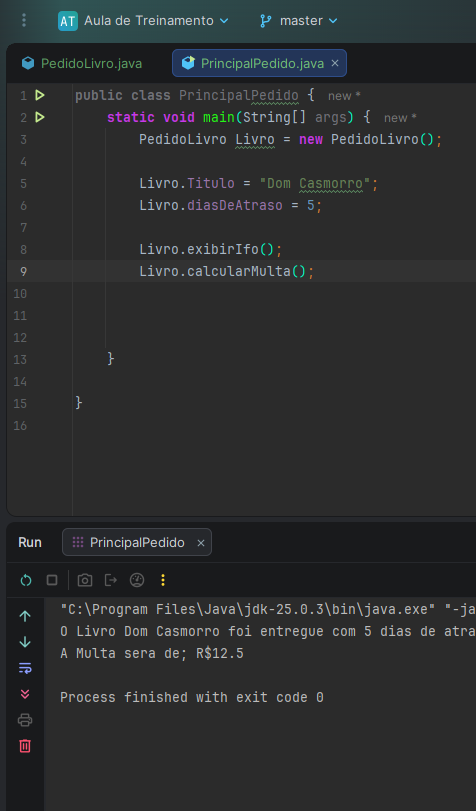The height and width of the screenshot is (811, 476).
Task: Toggle scroll to end of console
Action: point(25,694)
